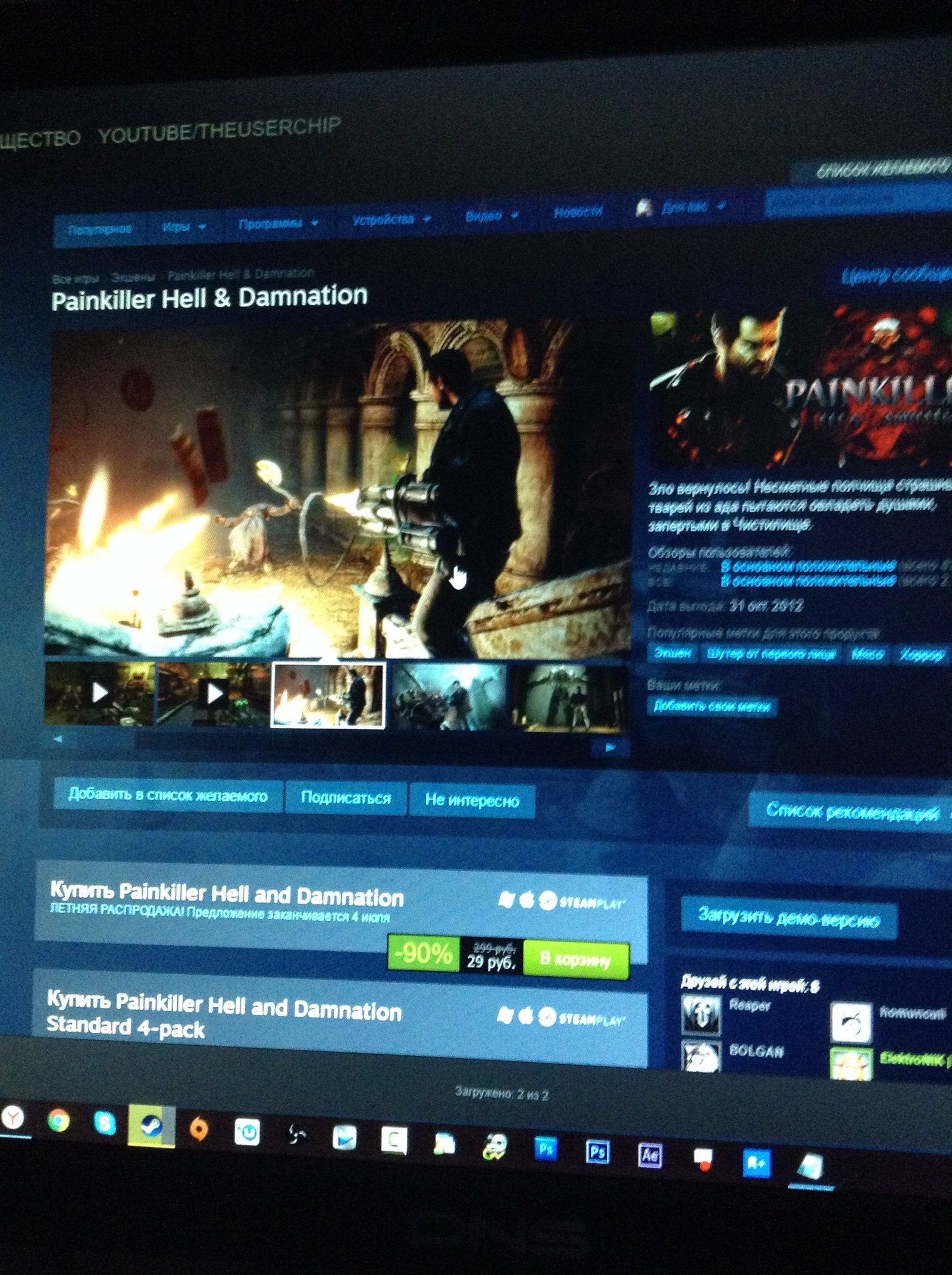952x1275 pixels.
Task: Click left arrow of thumbnail strip scrollbar
Action: click(58, 739)
